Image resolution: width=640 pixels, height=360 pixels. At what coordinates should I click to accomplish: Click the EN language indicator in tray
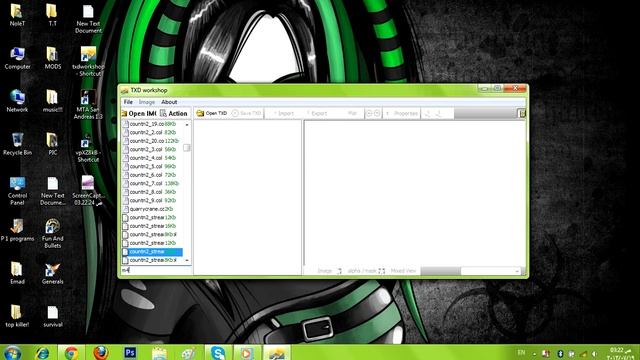tap(521, 353)
